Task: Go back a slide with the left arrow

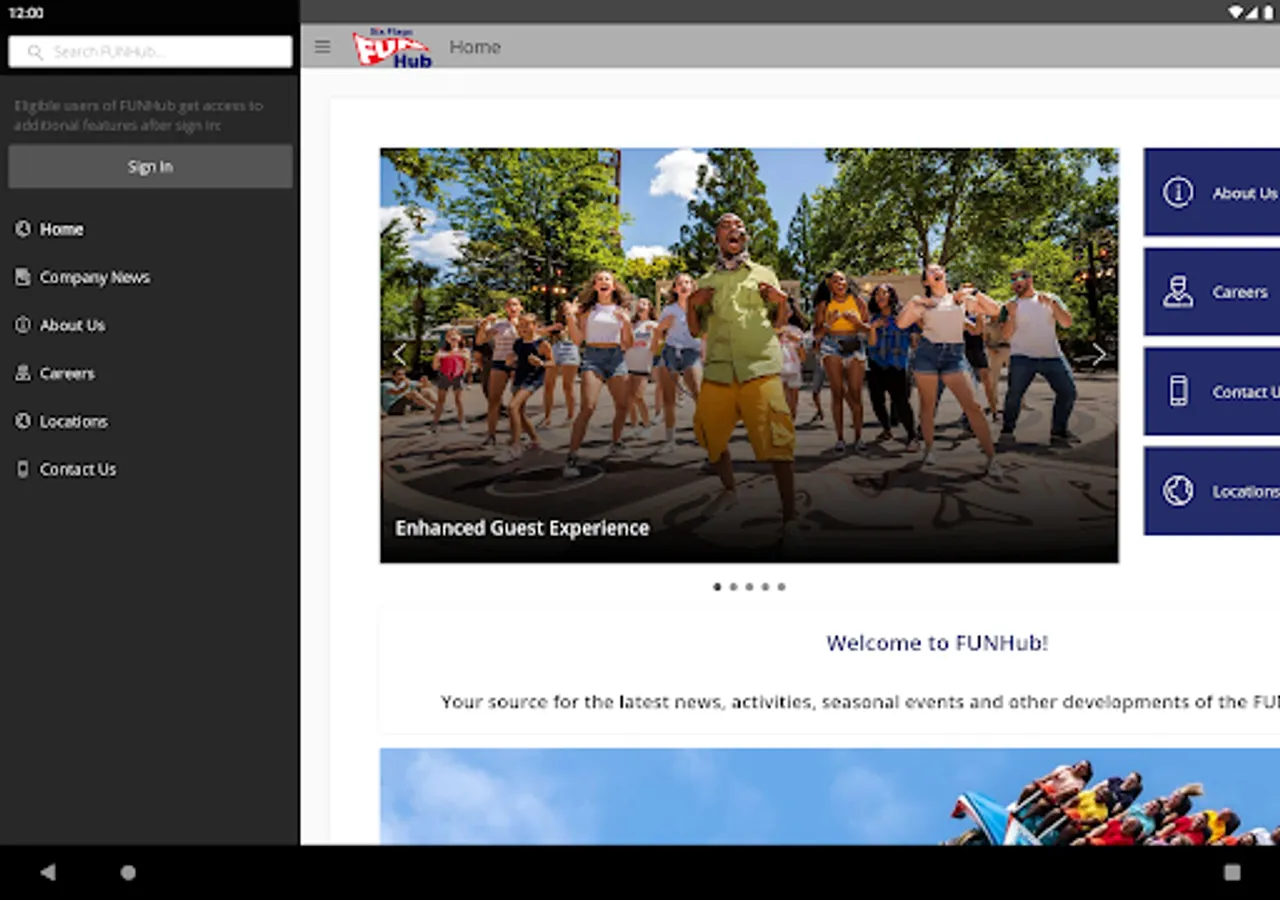Action: [x=399, y=354]
